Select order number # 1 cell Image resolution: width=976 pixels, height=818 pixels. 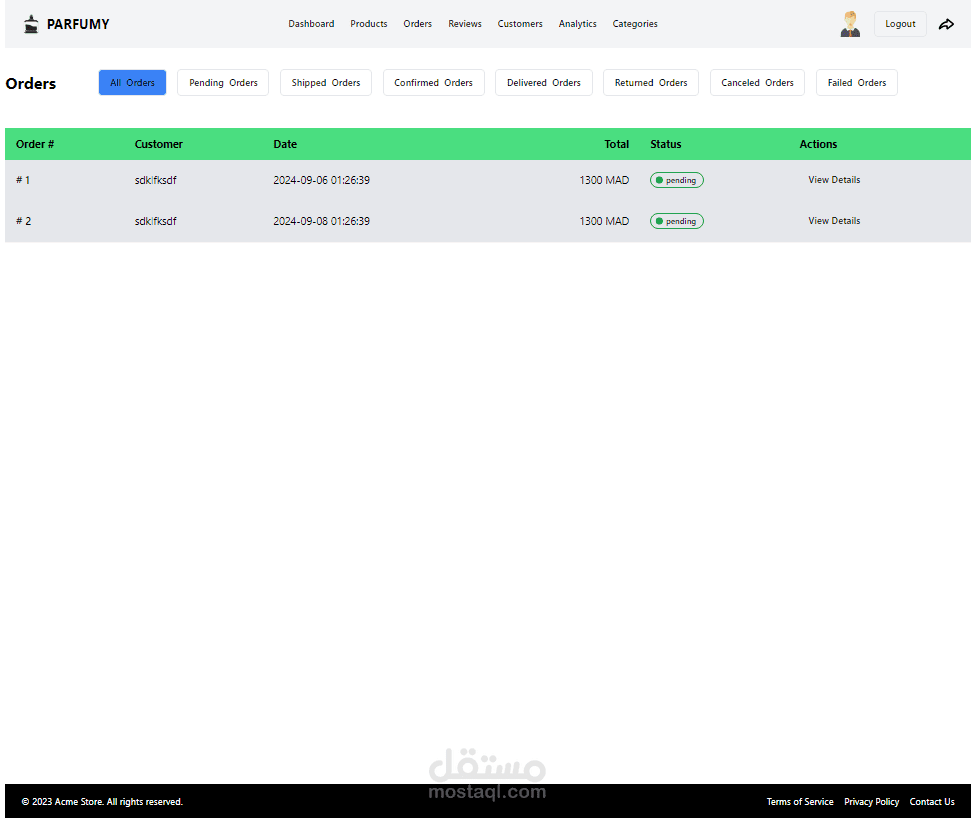click(23, 180)
